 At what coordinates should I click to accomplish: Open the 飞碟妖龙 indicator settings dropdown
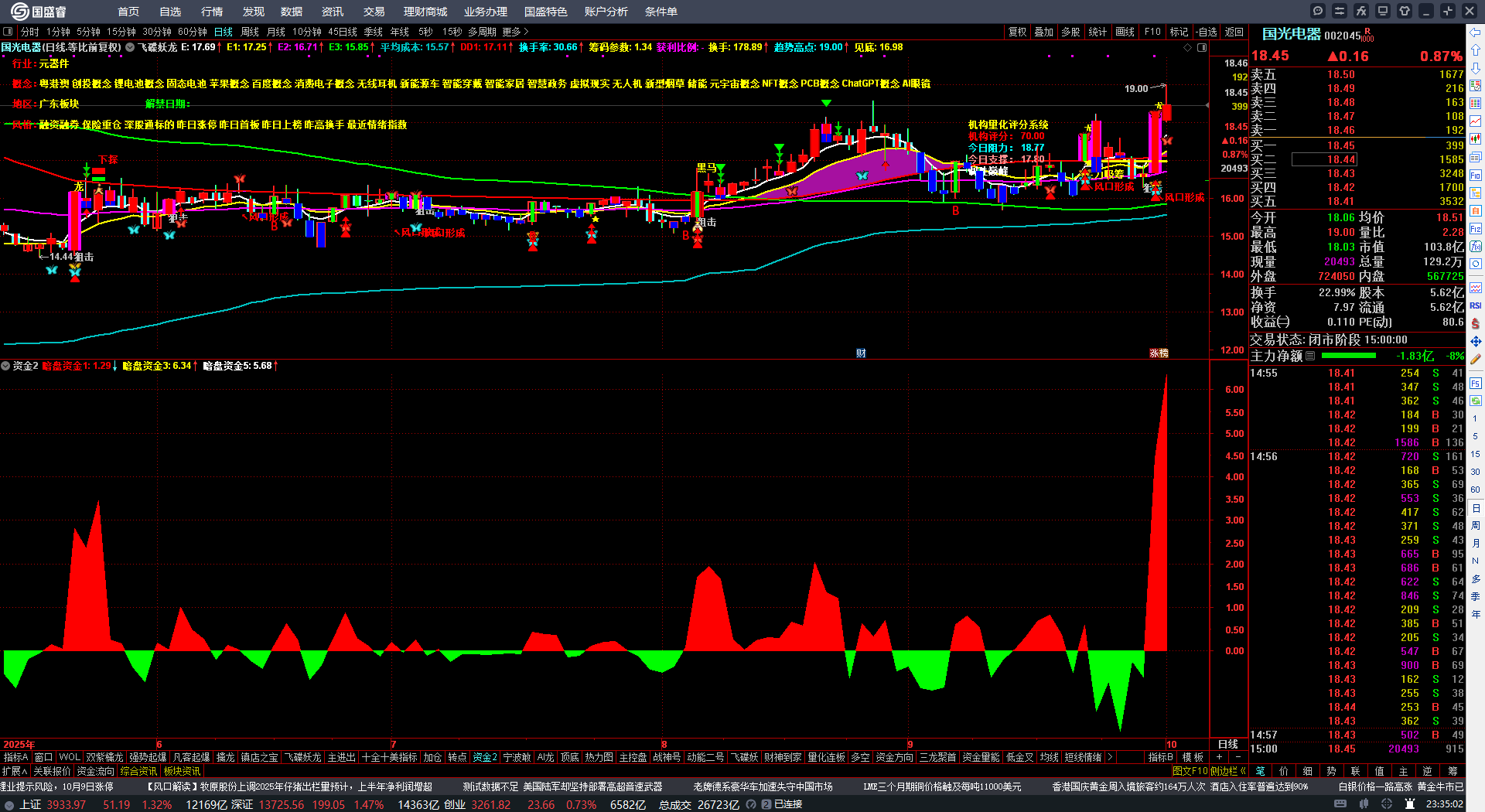pos(130,47)
